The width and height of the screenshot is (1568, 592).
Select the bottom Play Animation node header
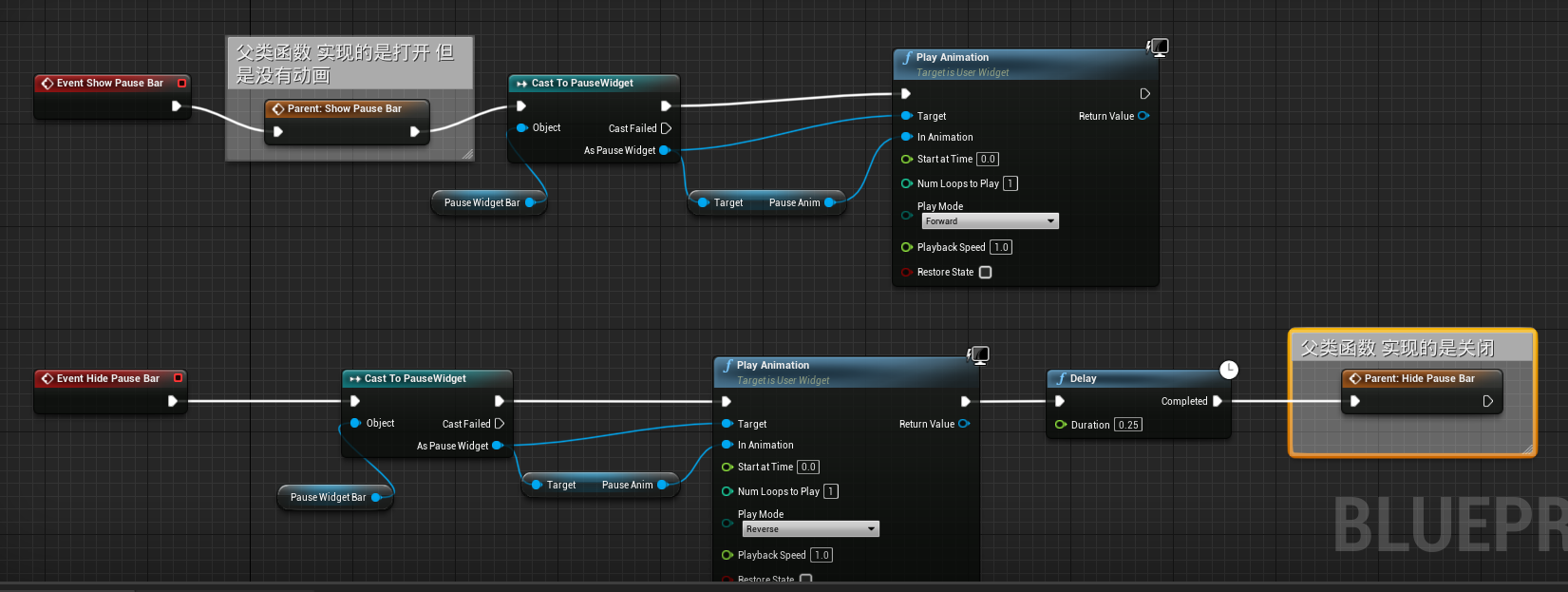tap(844, 372)
